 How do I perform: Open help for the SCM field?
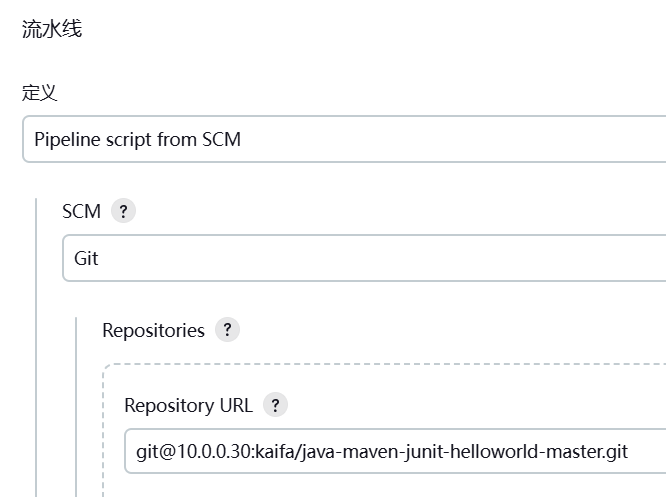123,211
